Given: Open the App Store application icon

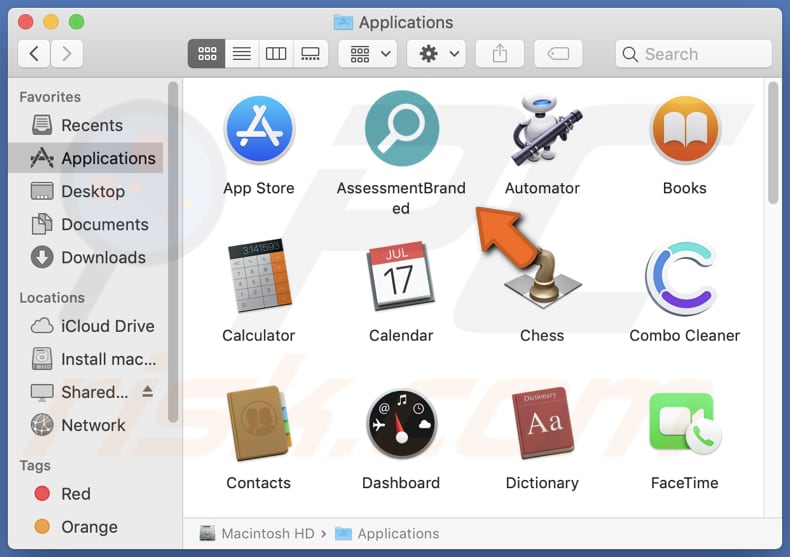Looking at the screenshot, I should pos(259,129).
